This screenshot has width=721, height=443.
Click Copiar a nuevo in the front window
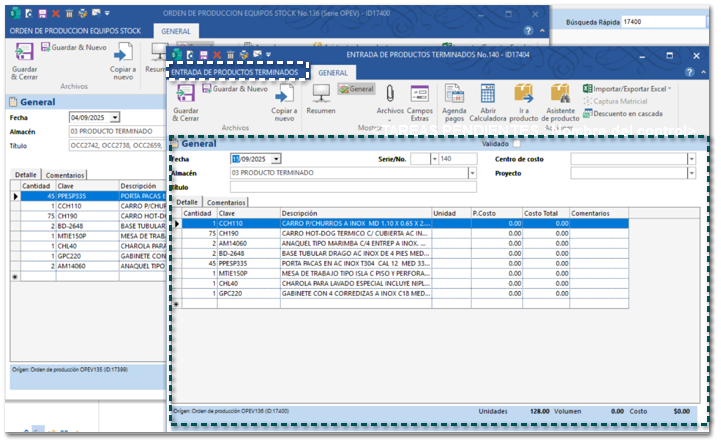(x=284, y=102)
